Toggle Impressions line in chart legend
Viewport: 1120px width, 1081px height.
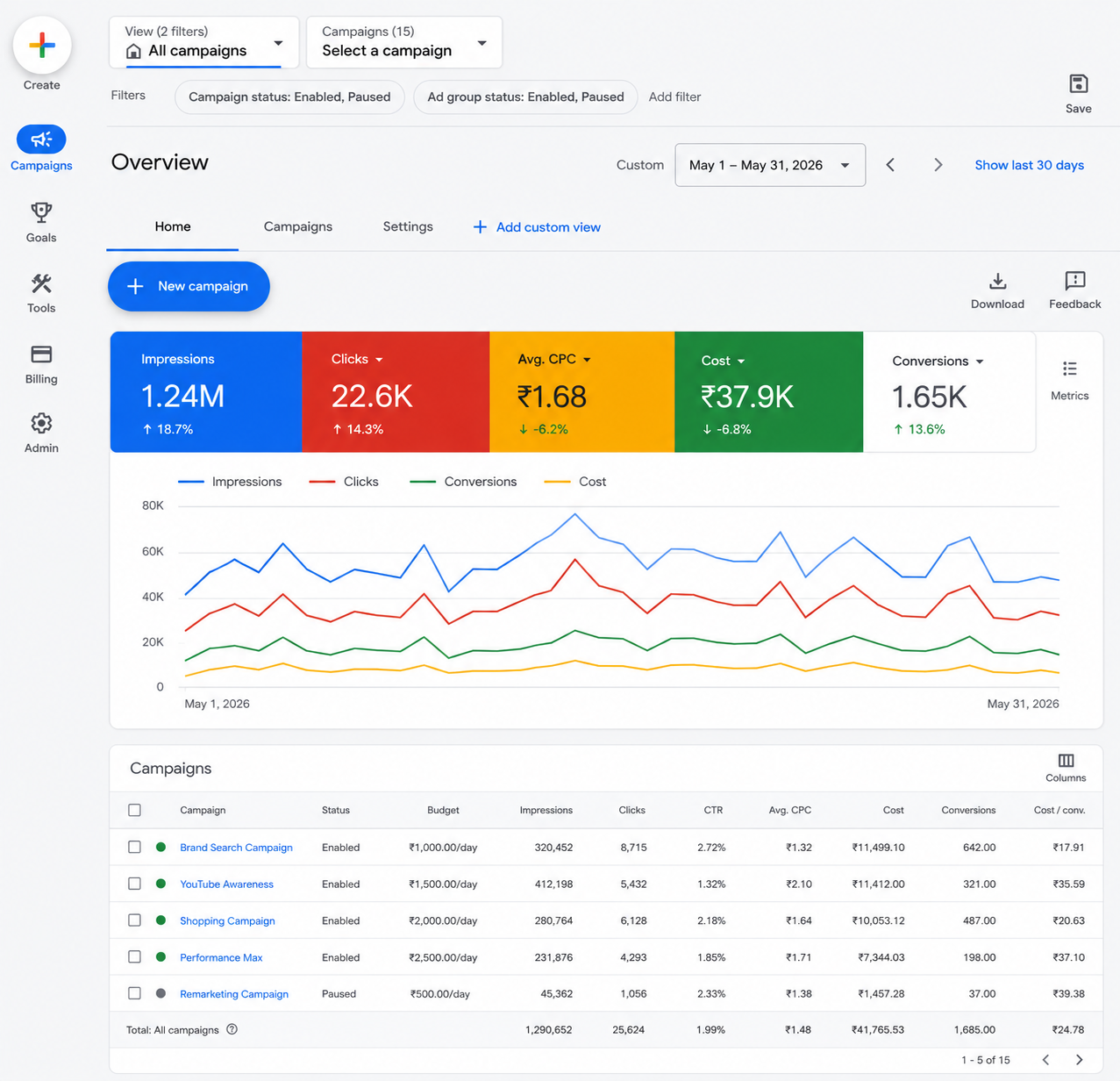tap(230, 482)
